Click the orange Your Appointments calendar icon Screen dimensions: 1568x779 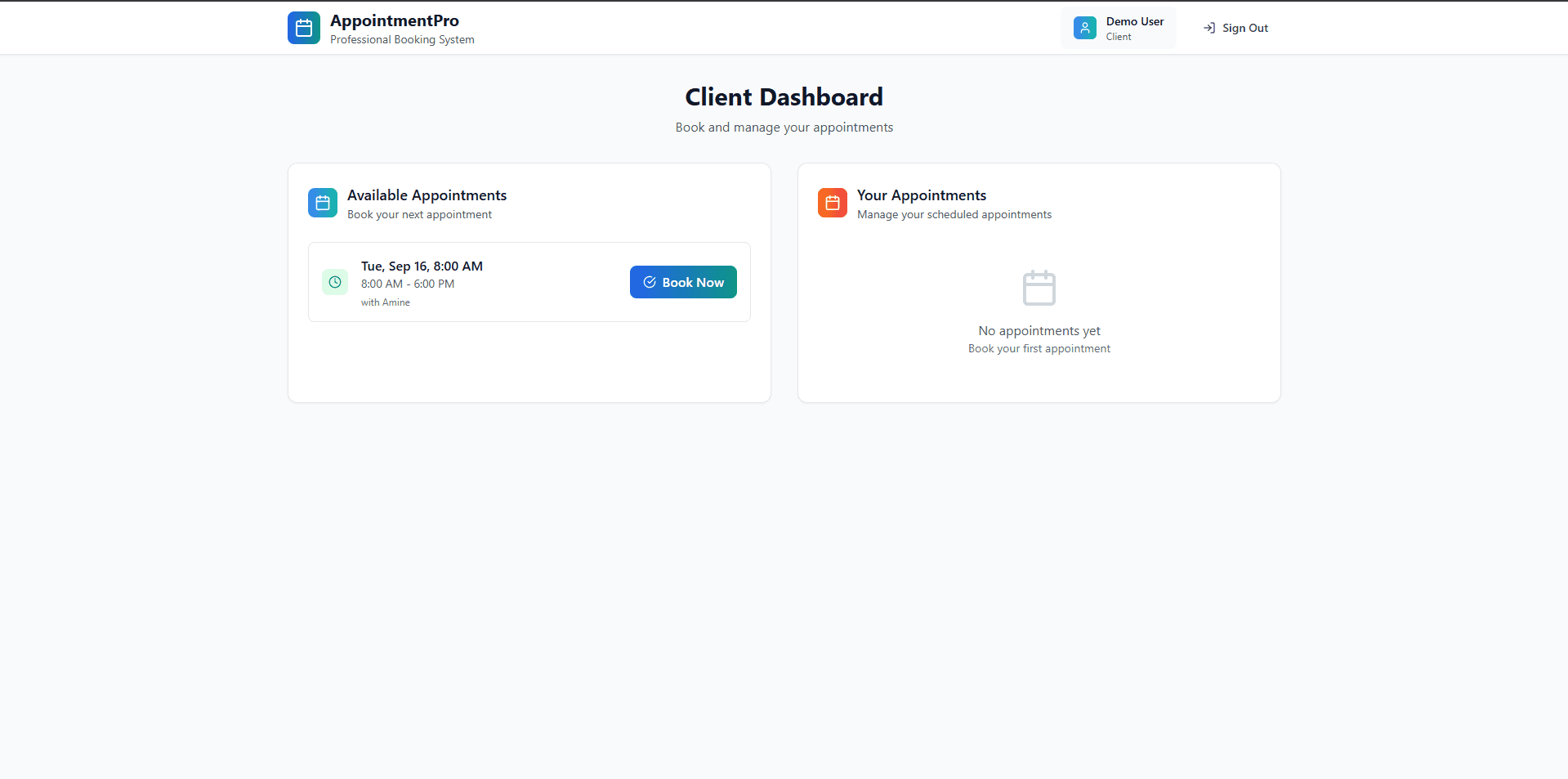pyautogui.click(x=833, y=203)
